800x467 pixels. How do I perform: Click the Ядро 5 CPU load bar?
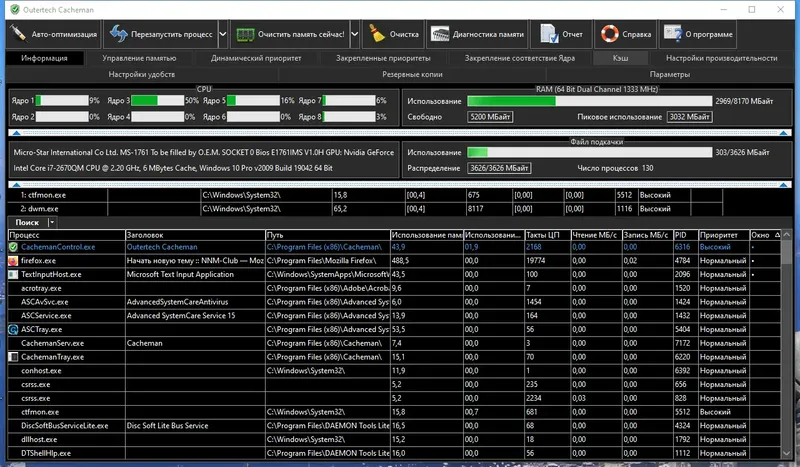pos(253,101)
